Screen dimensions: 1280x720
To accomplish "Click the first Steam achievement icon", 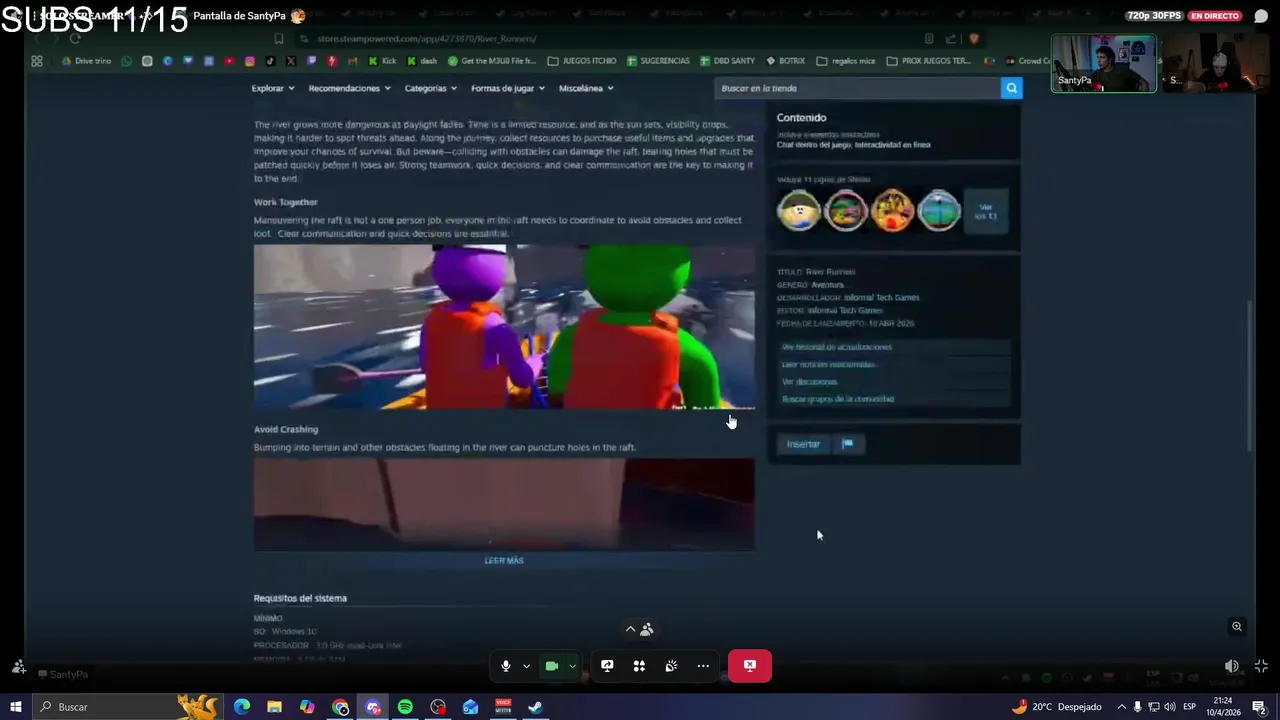I will [799, 211].
